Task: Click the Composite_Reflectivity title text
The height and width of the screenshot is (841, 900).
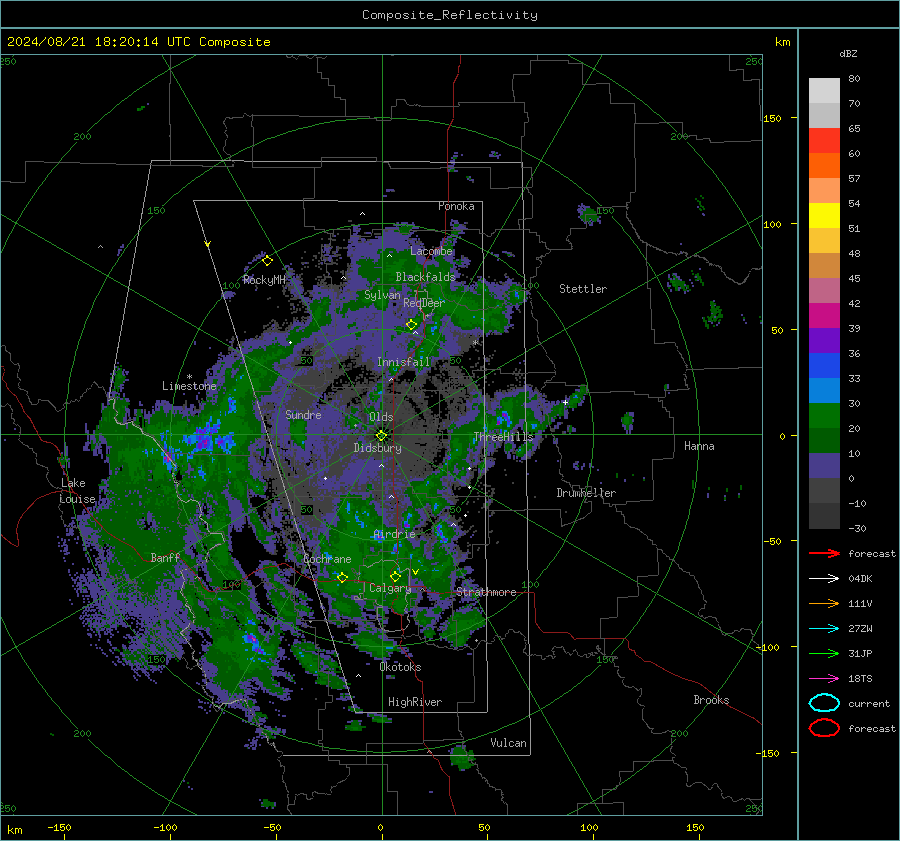Action: 450,15
